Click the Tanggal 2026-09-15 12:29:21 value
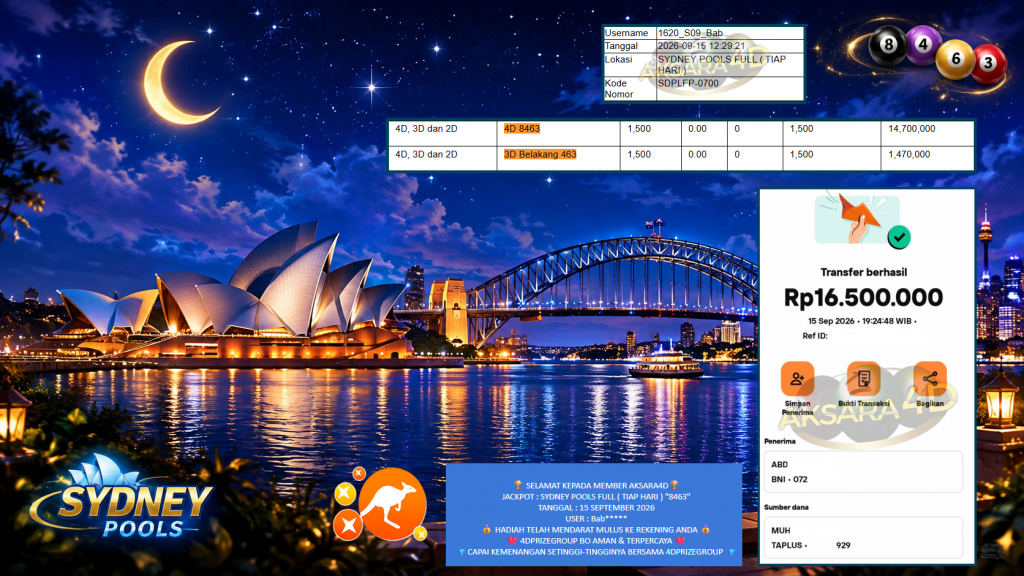Viewport: 1024px width, 576px height. (x=701, y=46)
